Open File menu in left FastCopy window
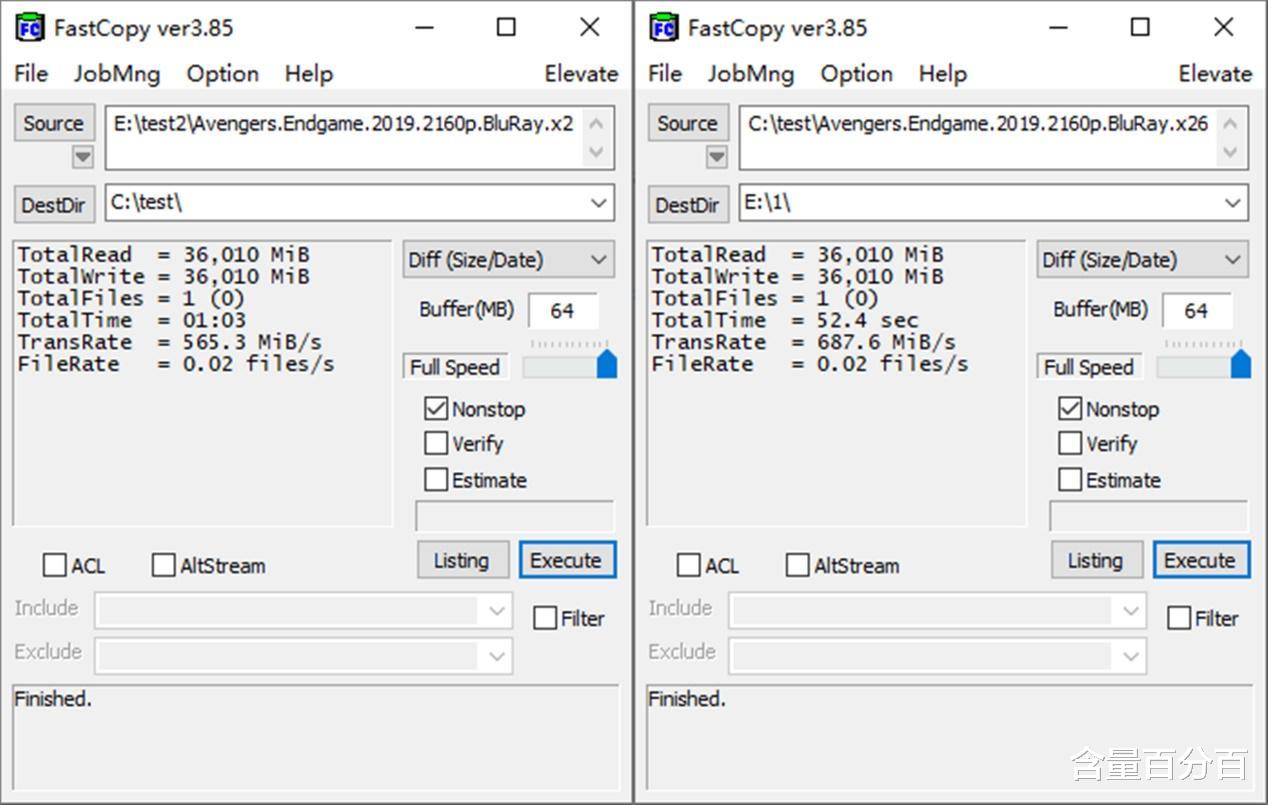Image resolution: width=1268 pixels, height=805 pixels. click(31, 73)
